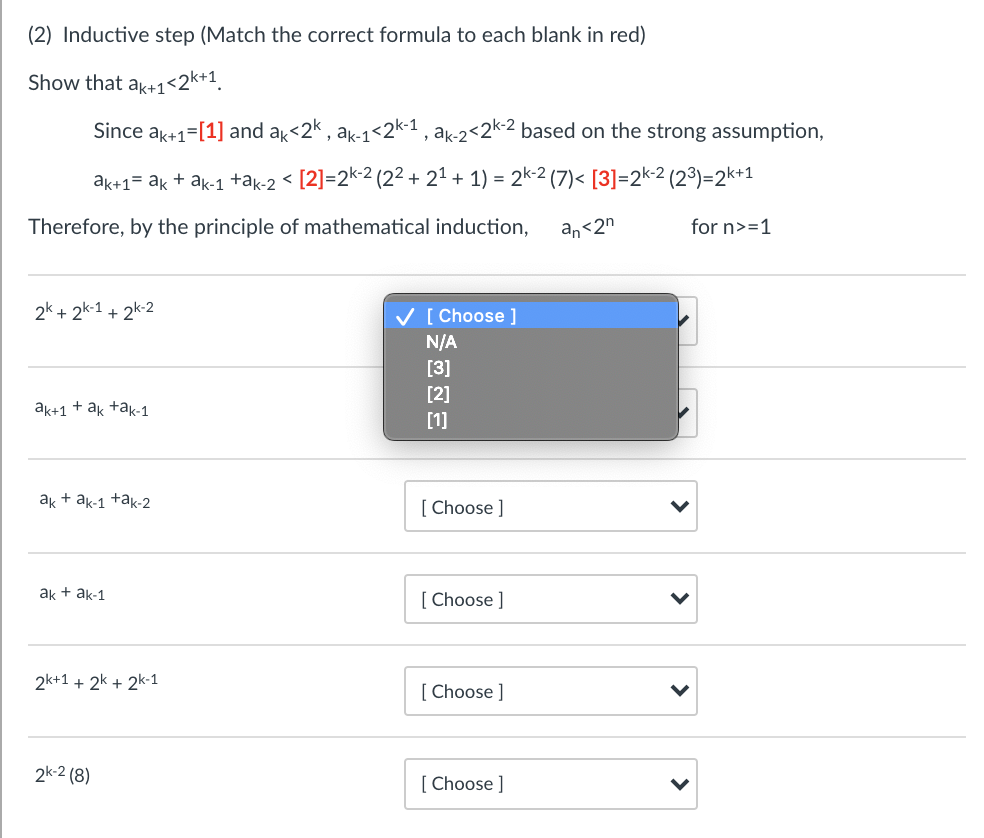
Task: Select option [1] from the open dropdown
Action: (x=435, y=420)
